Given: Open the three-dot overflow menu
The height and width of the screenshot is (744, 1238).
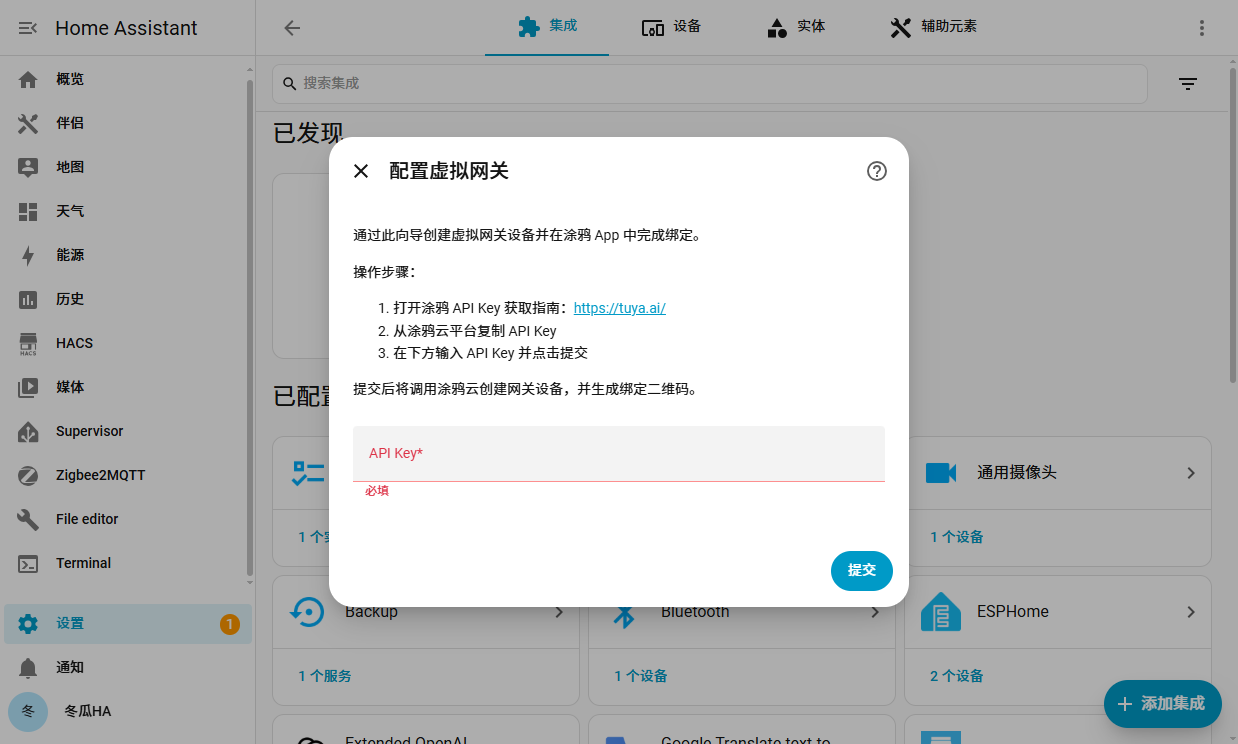Looking at the screenshot, I should click(1202, 28).
